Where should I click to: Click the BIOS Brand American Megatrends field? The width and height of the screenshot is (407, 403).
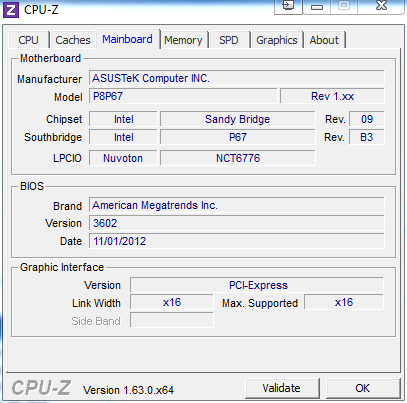tap(237, 205)
